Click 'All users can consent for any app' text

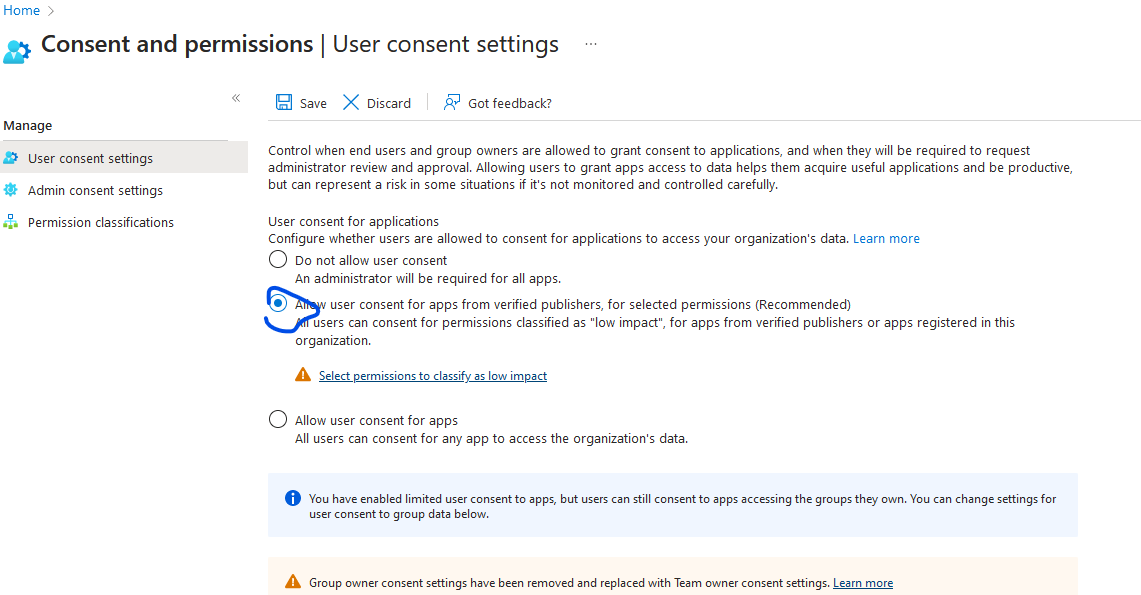pos(491,439)
